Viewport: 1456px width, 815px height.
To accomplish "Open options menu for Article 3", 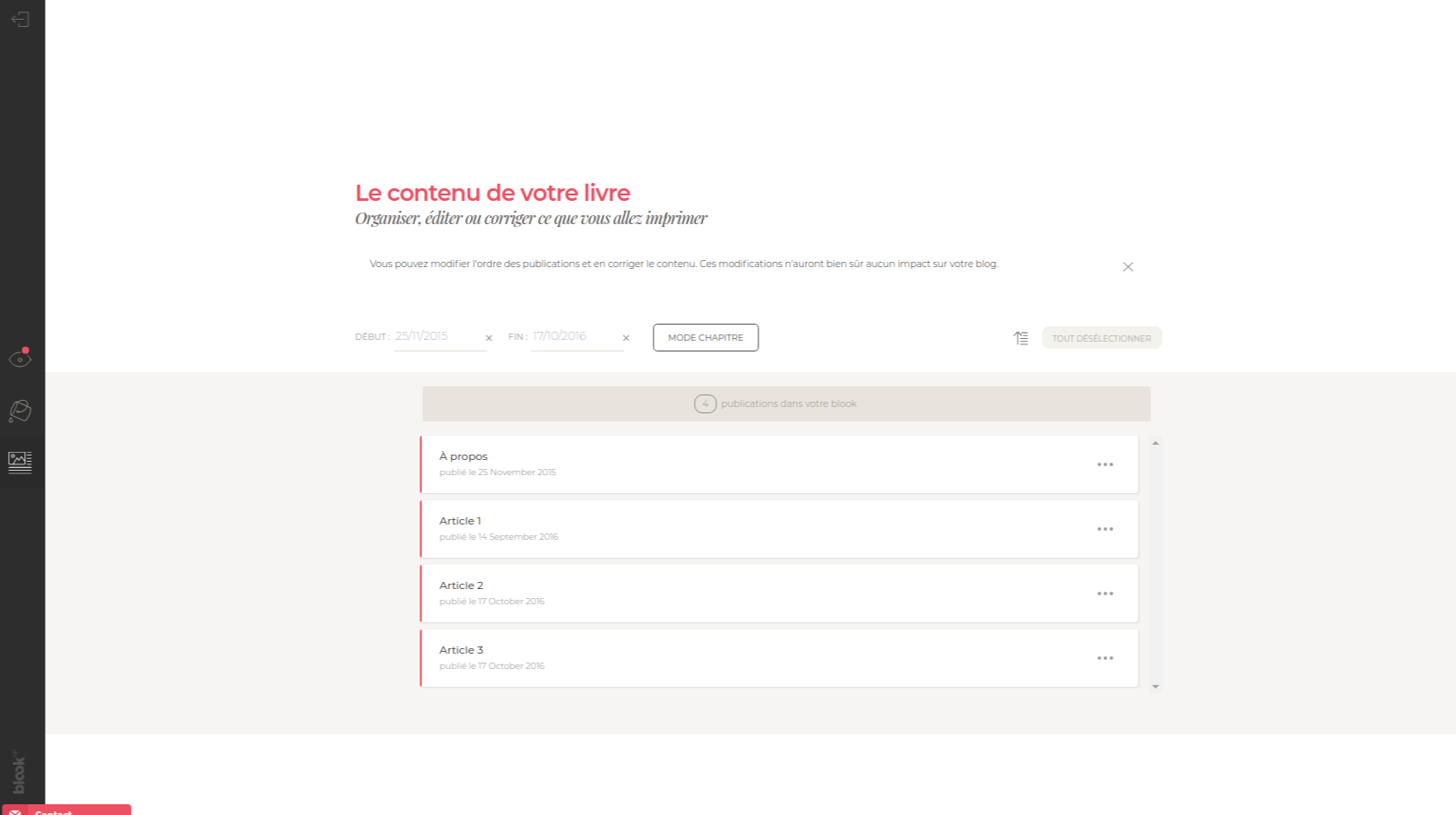I will [x=1105, y=658].
